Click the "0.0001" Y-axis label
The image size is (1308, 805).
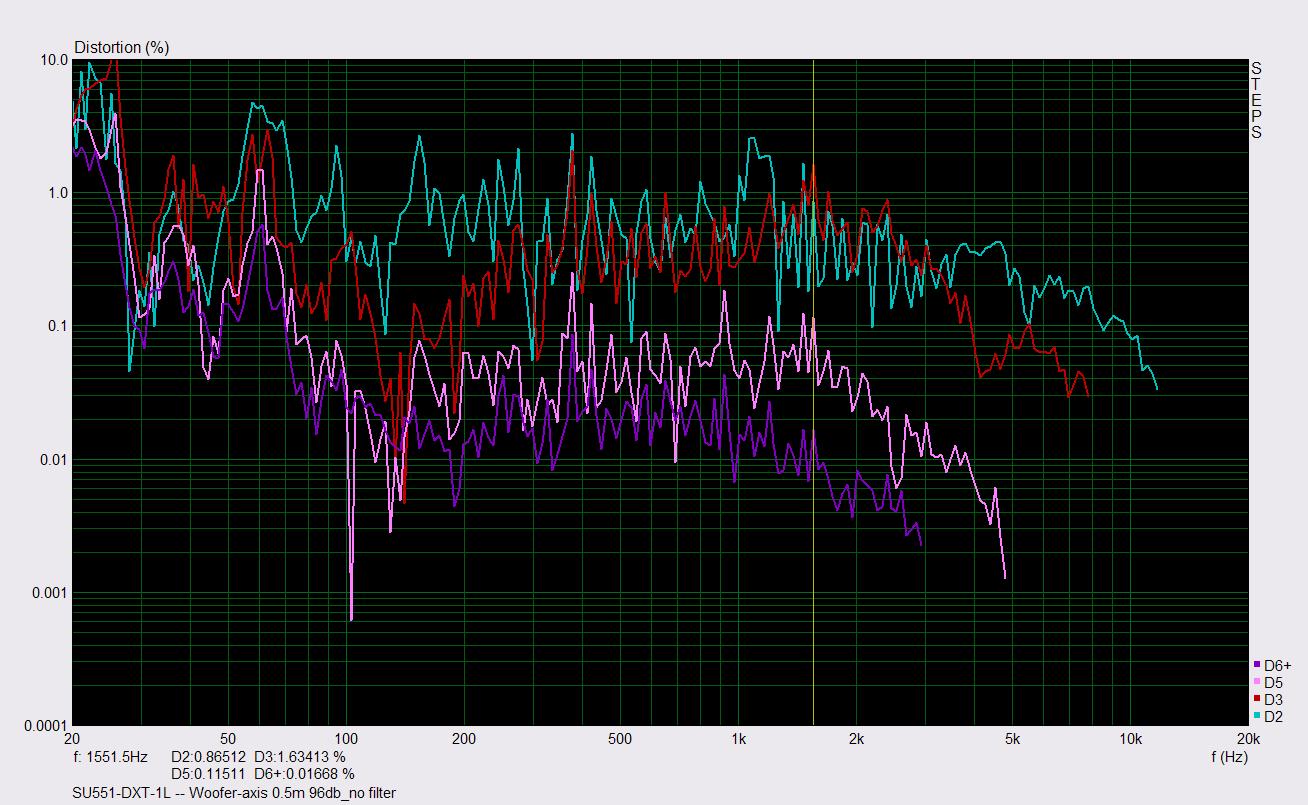coord(46,726)
